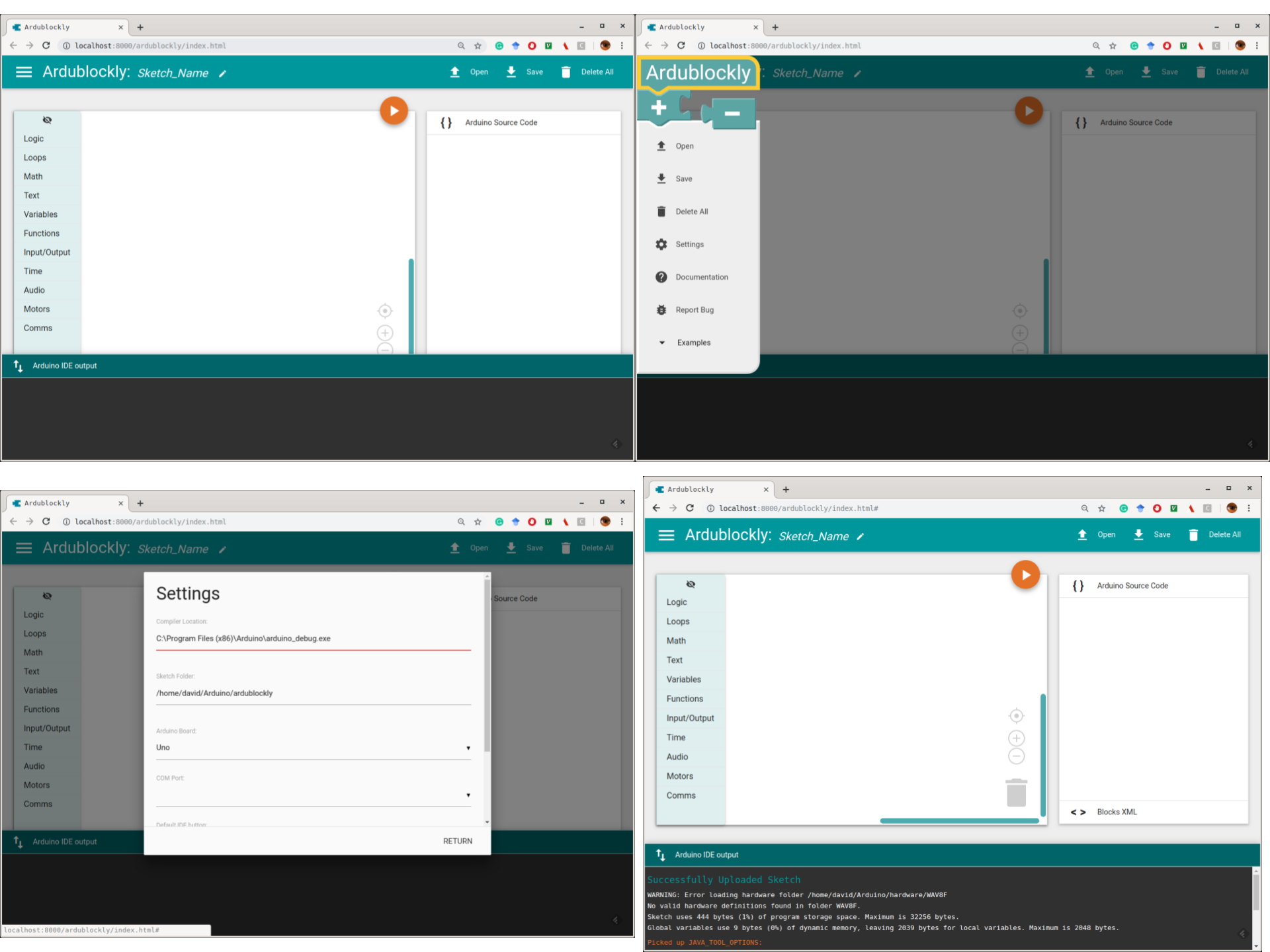Open the hamburger menu in top-left window
Screen dimensions: 1270x952
coord(24,72)
